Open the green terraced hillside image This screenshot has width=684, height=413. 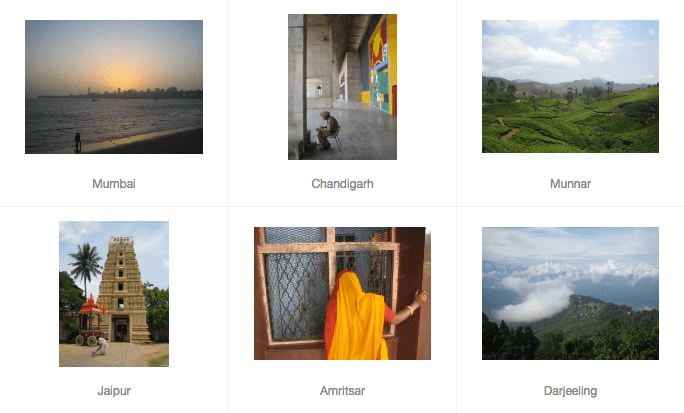[x=570, y=86]
